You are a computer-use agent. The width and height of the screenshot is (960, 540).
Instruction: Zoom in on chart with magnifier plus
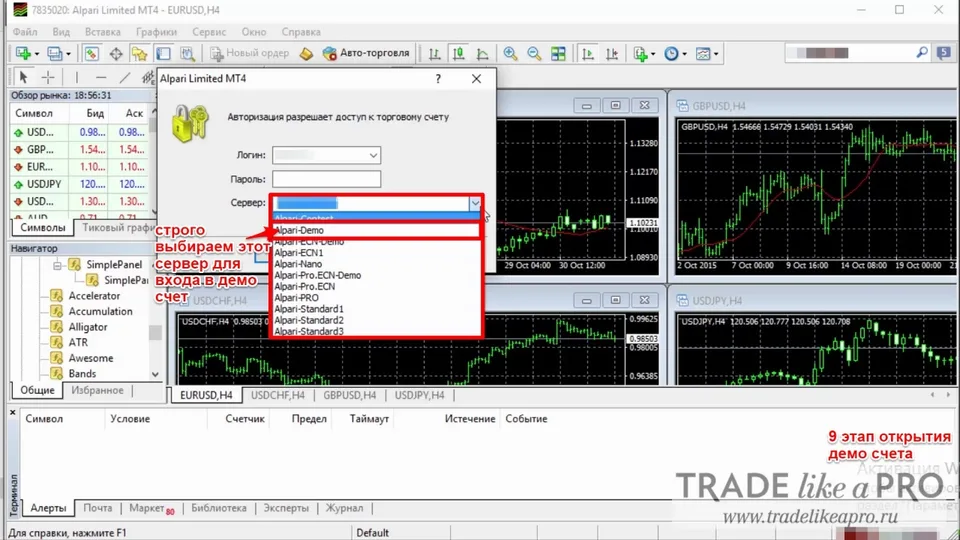[x=510, y=53]
